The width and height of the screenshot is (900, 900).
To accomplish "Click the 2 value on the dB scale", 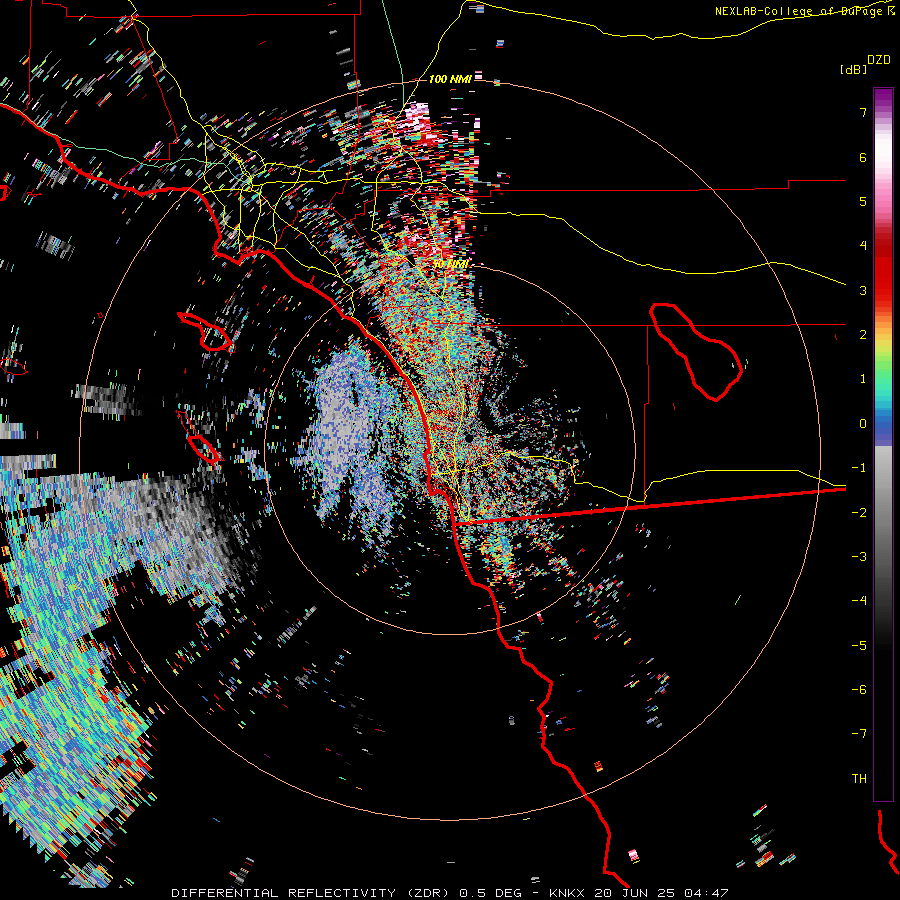I will [863, 335].
